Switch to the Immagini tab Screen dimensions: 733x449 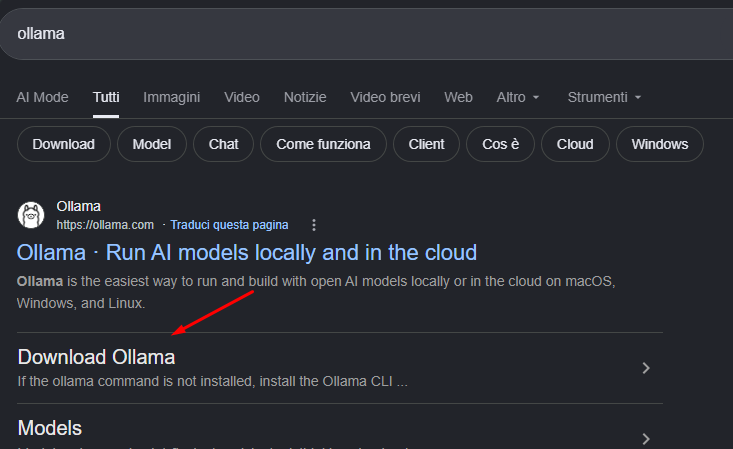point(172,97)
